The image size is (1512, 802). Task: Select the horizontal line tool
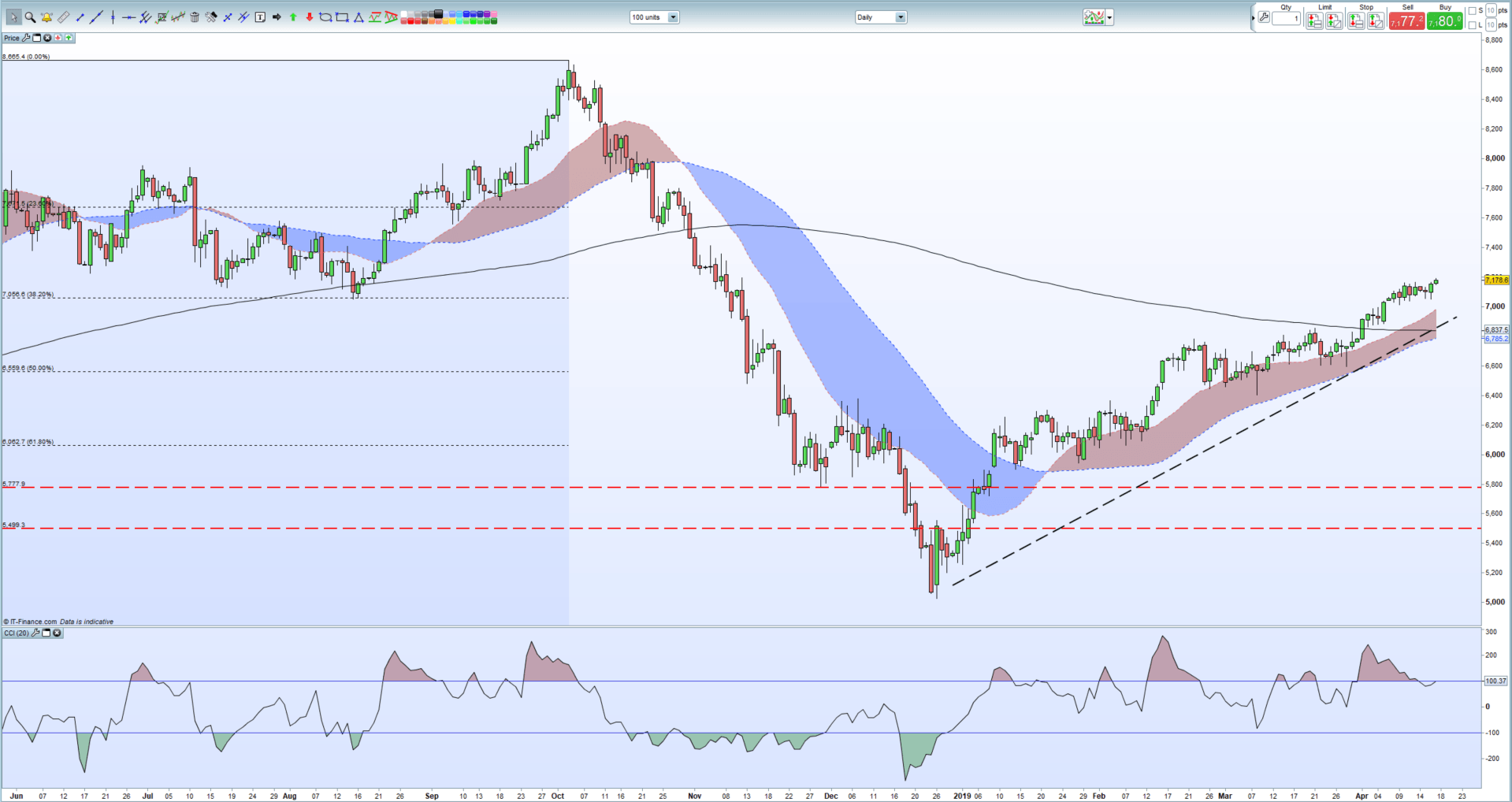128,17
